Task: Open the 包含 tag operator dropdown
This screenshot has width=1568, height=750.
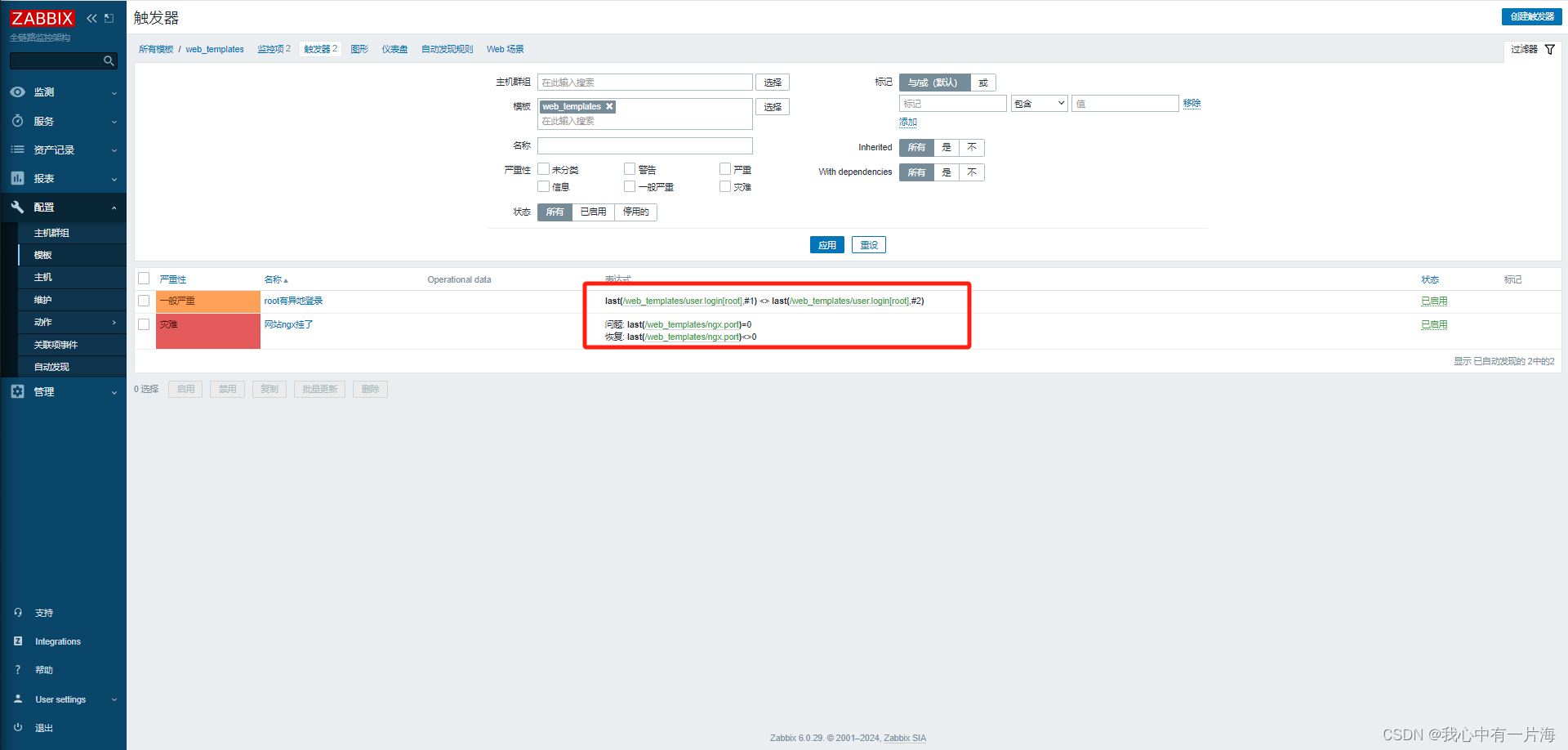Action: click(x=1039, y=104)
